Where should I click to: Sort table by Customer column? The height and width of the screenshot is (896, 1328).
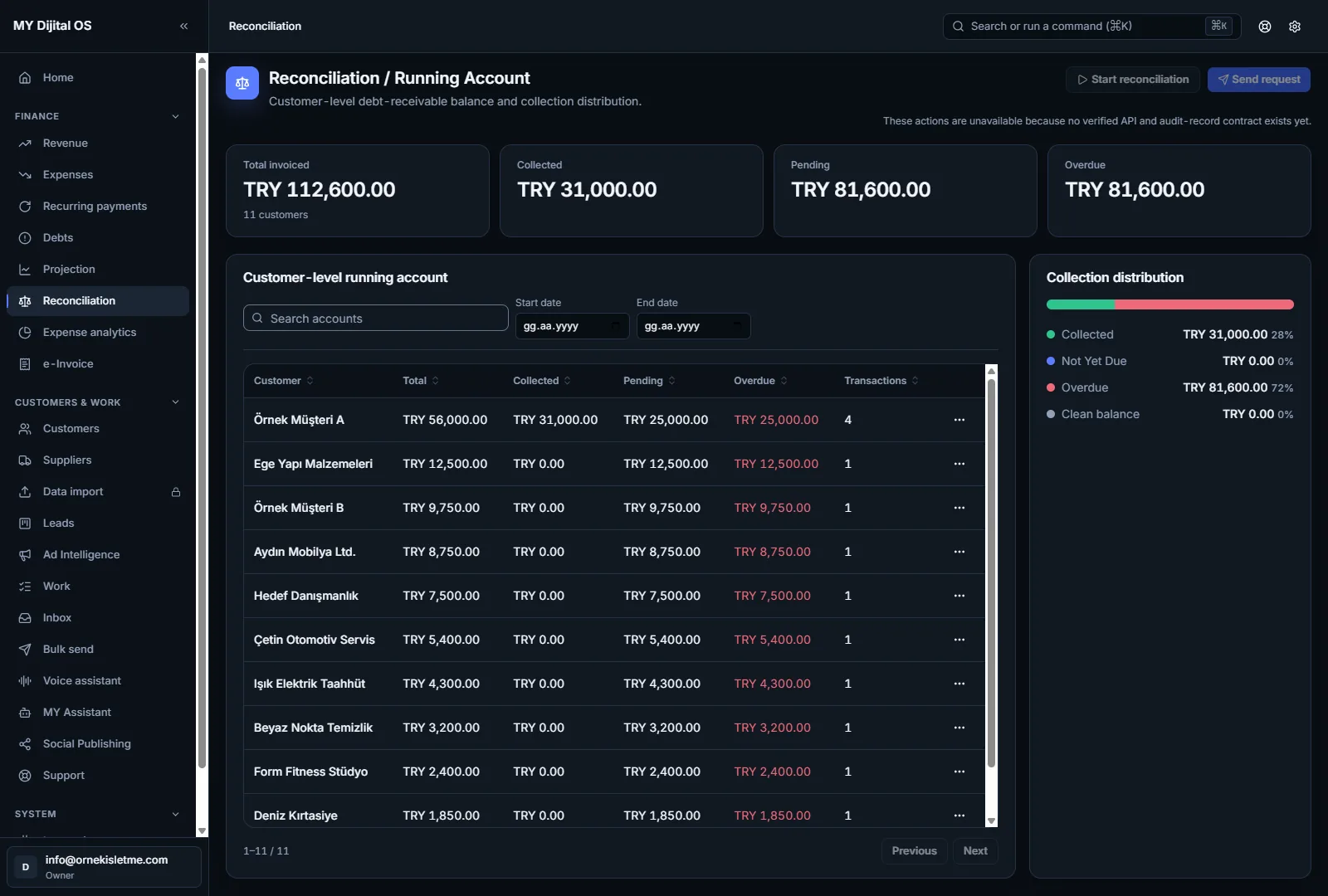(284, 381)
